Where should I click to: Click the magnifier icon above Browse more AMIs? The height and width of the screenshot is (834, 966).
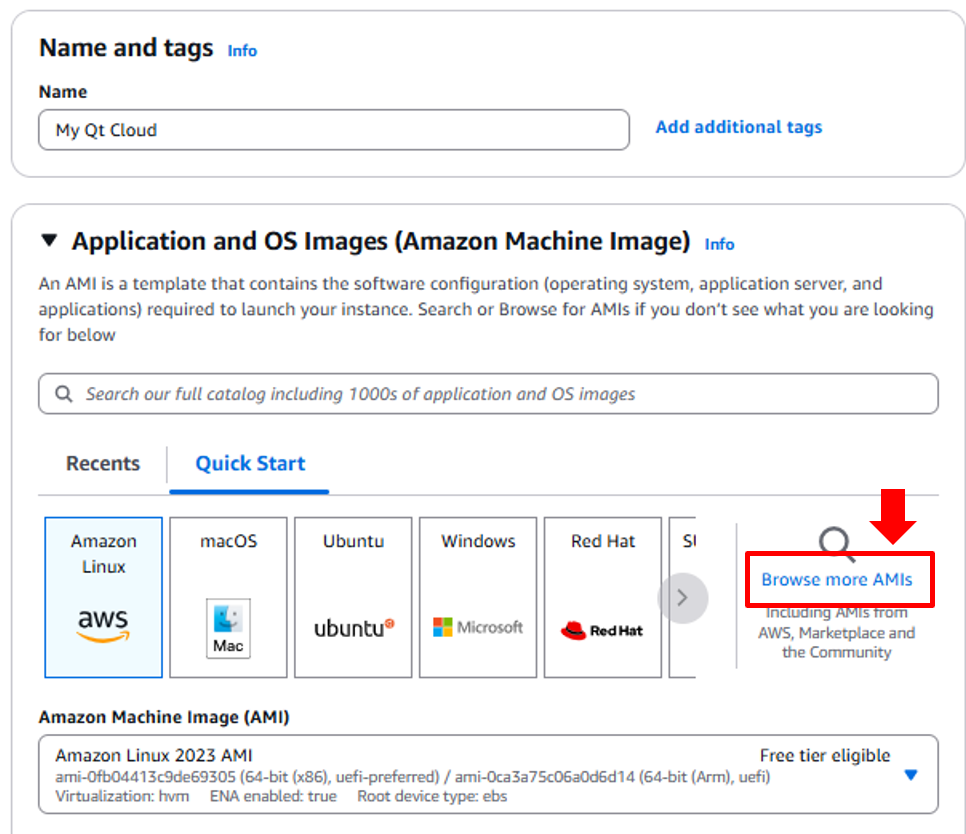[836, 544]
